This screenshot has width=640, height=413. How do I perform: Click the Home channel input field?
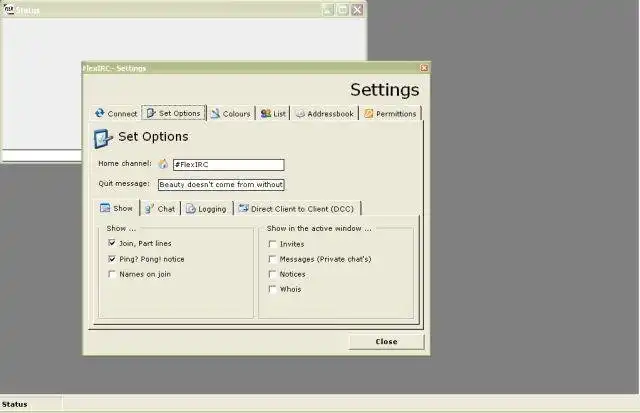point(229,164)
